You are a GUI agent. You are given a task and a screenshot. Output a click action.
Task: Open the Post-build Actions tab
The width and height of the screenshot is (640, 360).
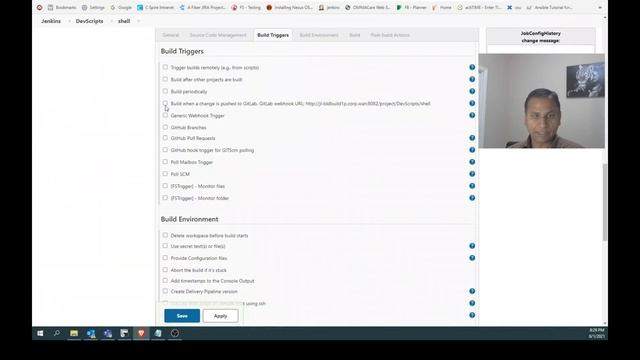click(x=390, y=35)
